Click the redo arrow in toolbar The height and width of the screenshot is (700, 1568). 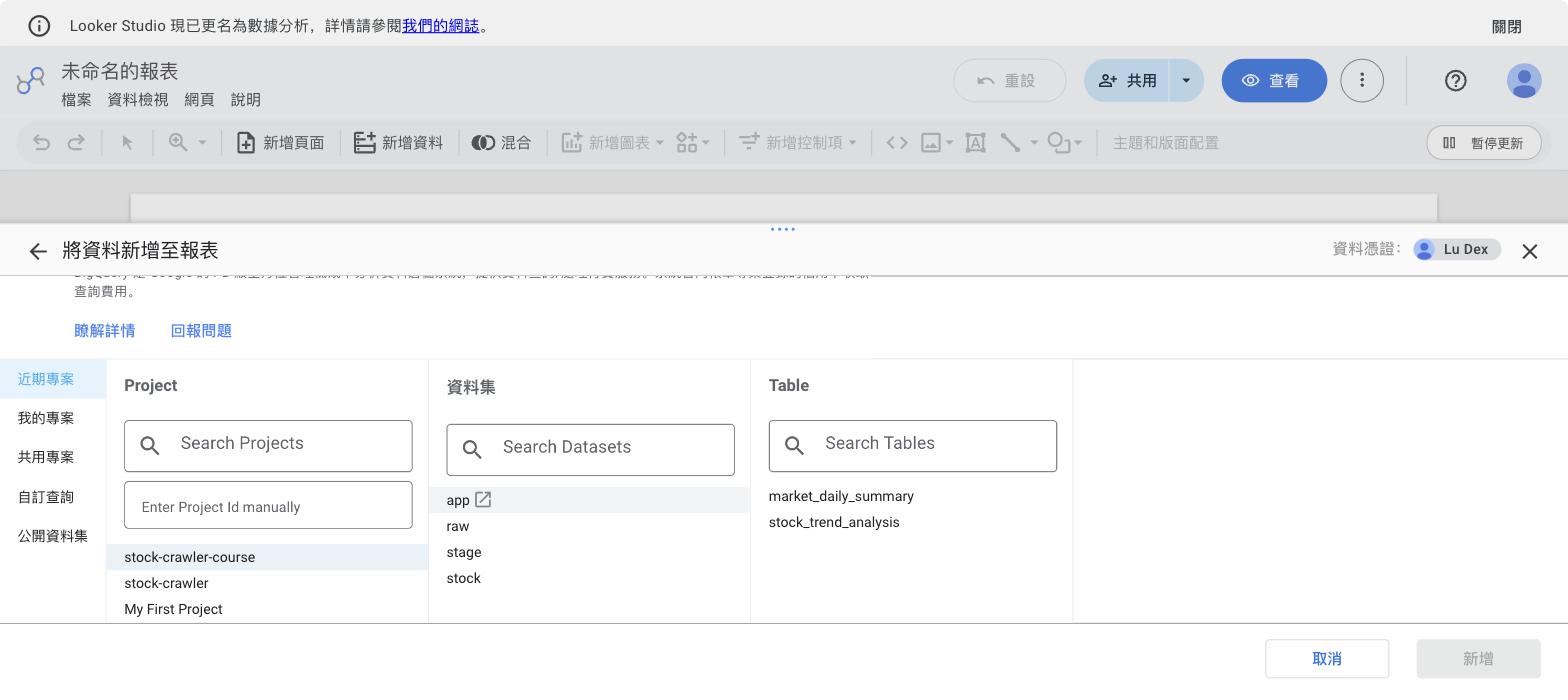click(x=76, y=143)
